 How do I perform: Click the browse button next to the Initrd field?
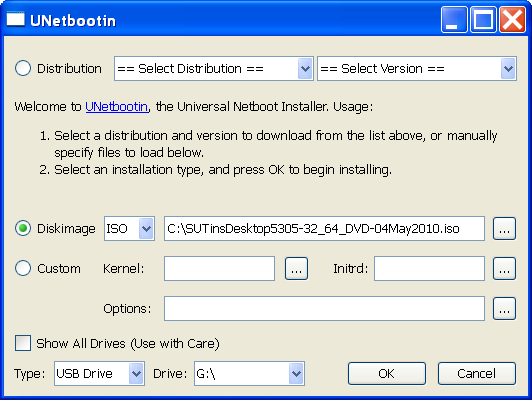pos(504,269)
